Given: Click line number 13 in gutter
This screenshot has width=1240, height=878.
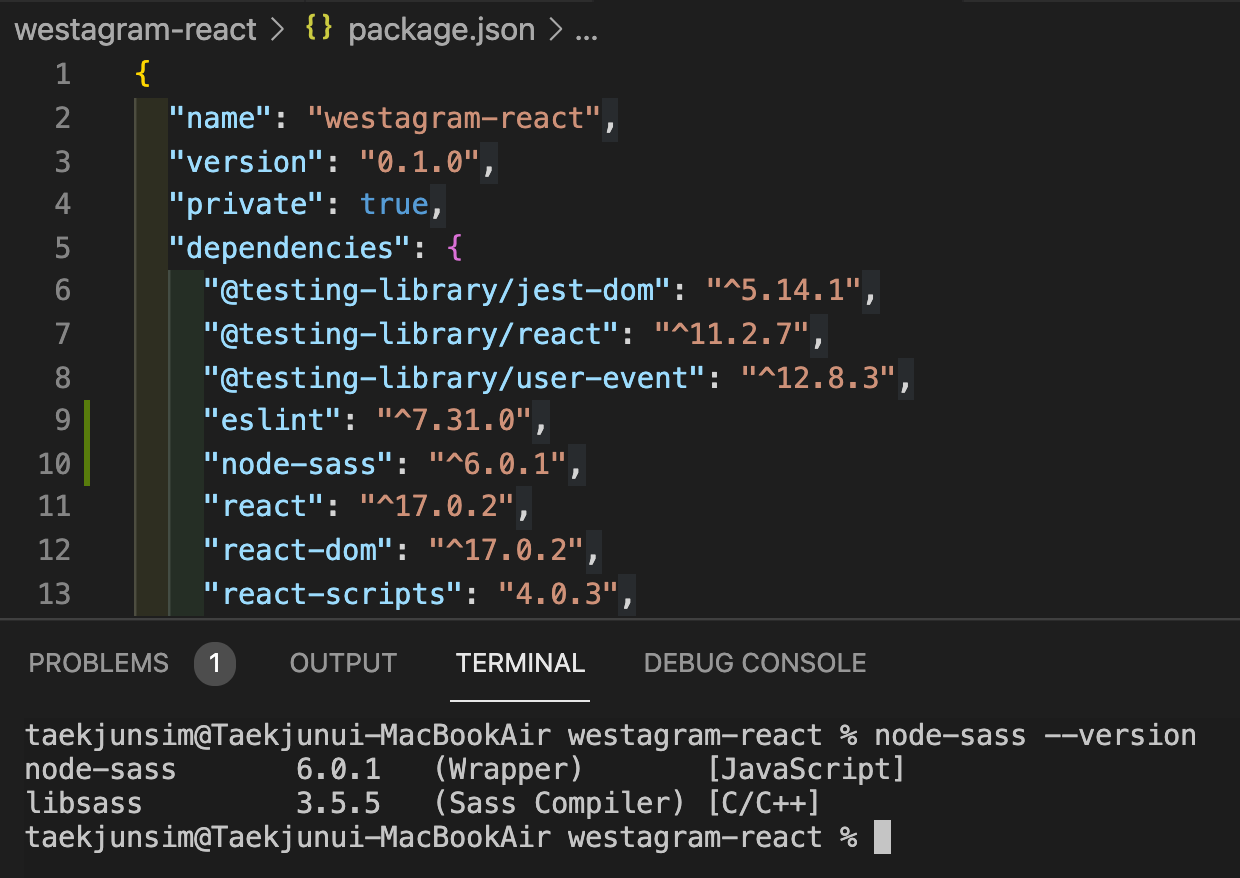Looking at the screenshot, I should pyautogui.click(x=55, y=594).
